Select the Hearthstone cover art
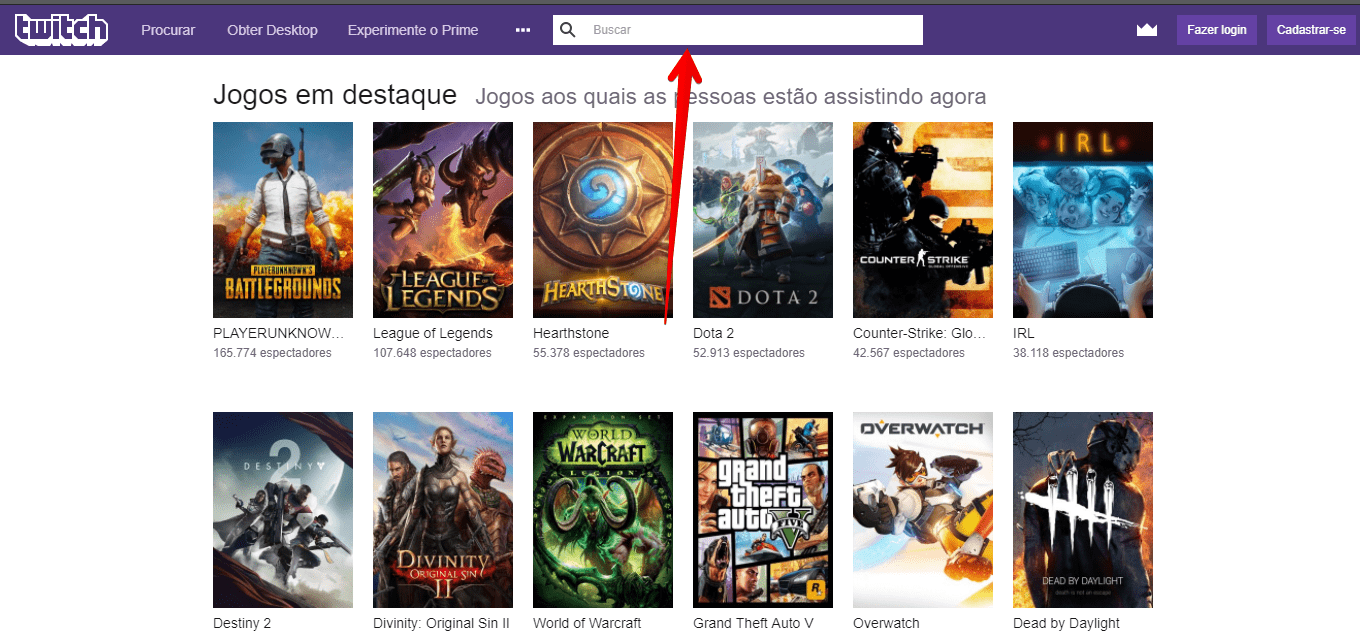The width and height of the screenshot is (1360, 633). [603, 220]
